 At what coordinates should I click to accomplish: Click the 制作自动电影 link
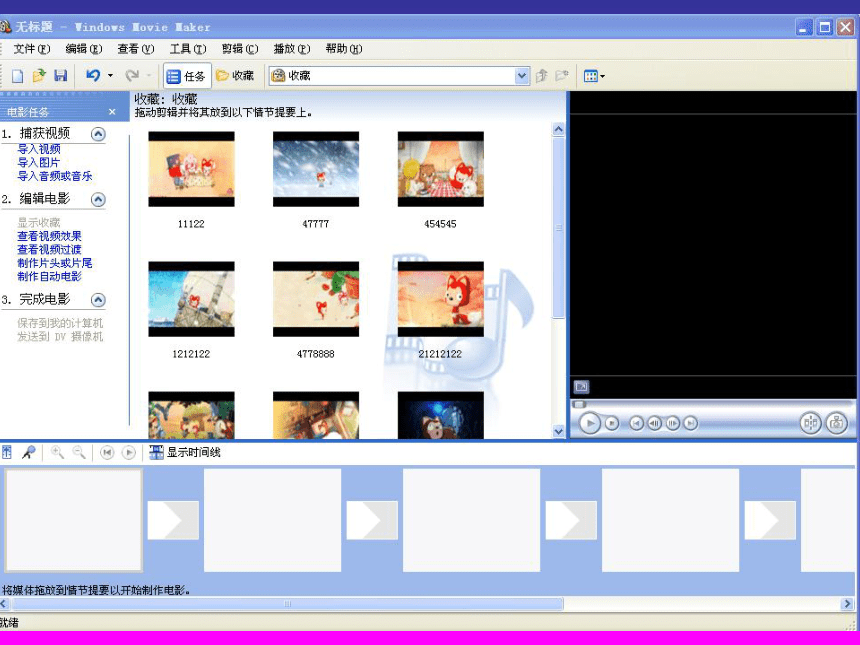pyautogui.click(x=49, y=276)
